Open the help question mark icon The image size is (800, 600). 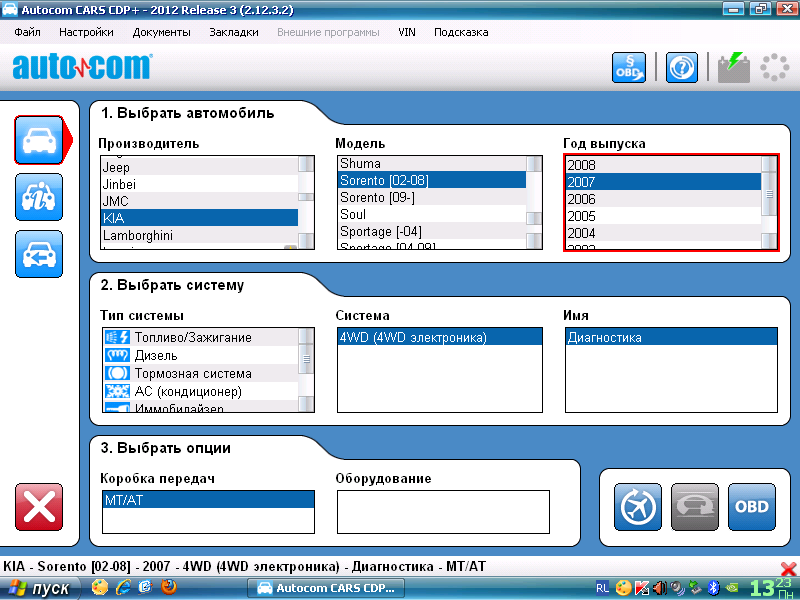tap(682, 67)
